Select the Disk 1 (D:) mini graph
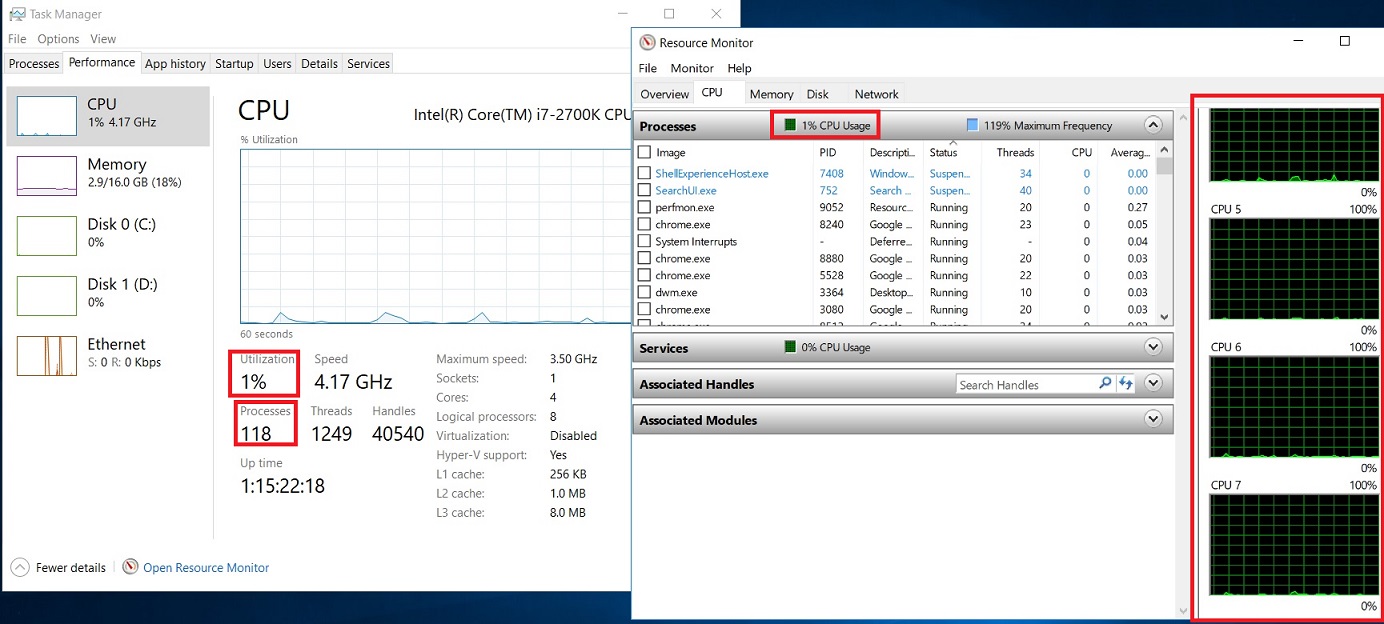Viewport: 1384px width, 624px height. (x=46, y=296)
